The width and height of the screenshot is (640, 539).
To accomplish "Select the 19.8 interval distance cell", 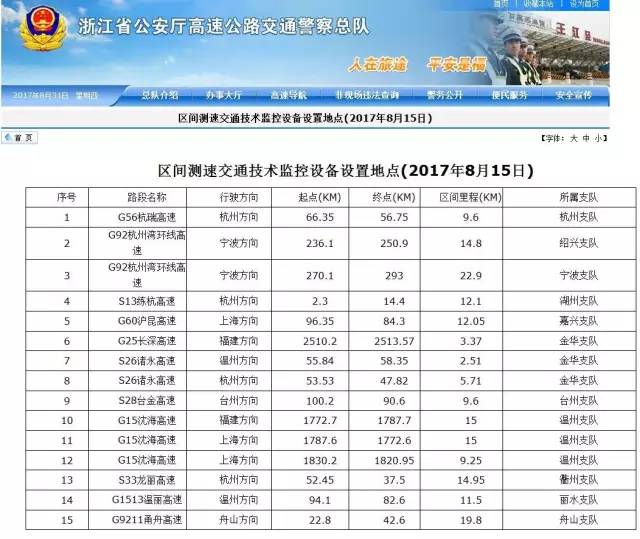I will [x=461, y=520].
